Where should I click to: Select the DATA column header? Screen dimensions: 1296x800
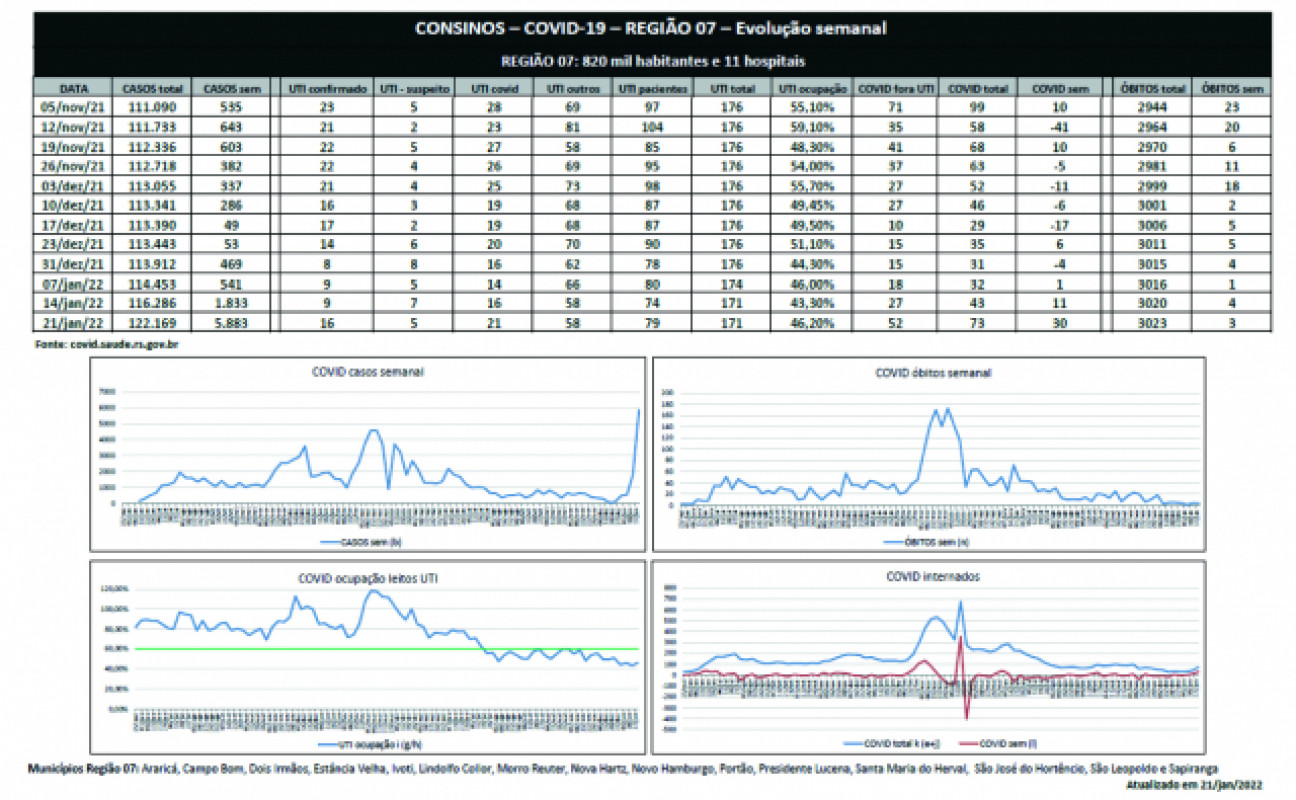[74, 89]
